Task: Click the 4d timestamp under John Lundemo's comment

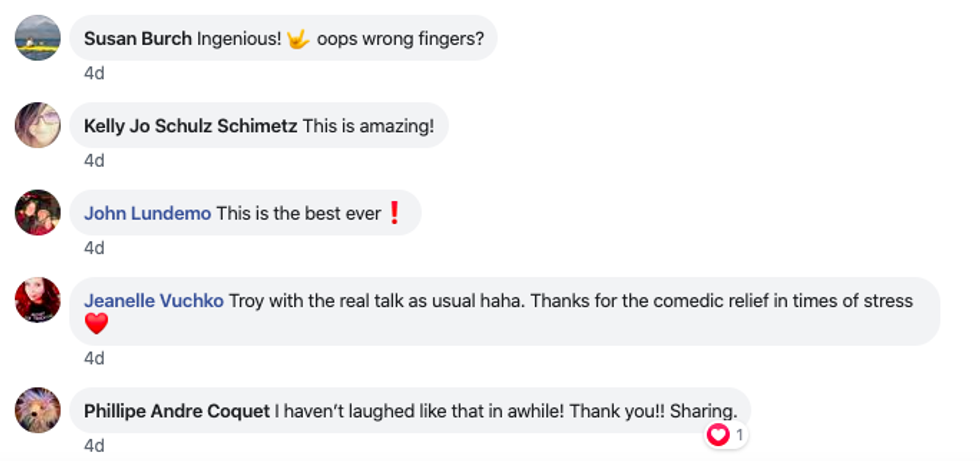Action: (94, 247)
